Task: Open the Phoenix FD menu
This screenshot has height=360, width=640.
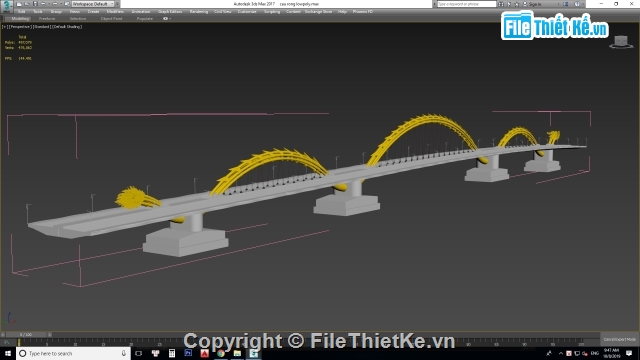Action: click(363, 12)
